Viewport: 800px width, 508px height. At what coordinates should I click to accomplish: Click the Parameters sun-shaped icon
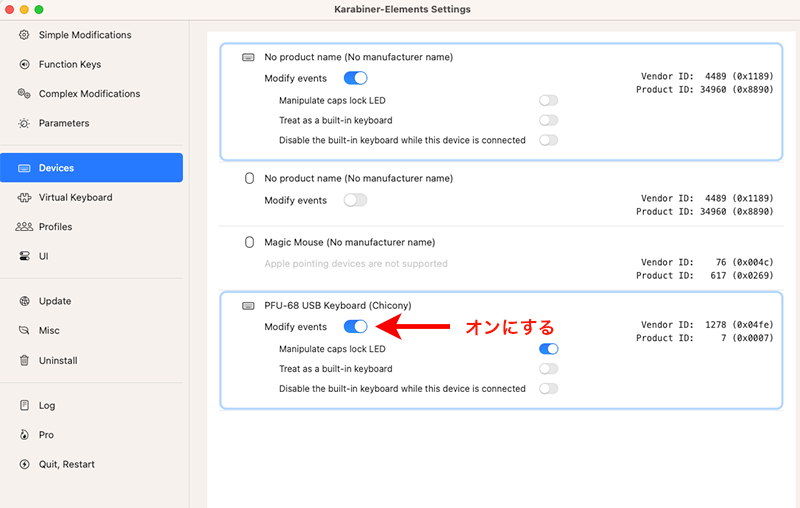24,123
